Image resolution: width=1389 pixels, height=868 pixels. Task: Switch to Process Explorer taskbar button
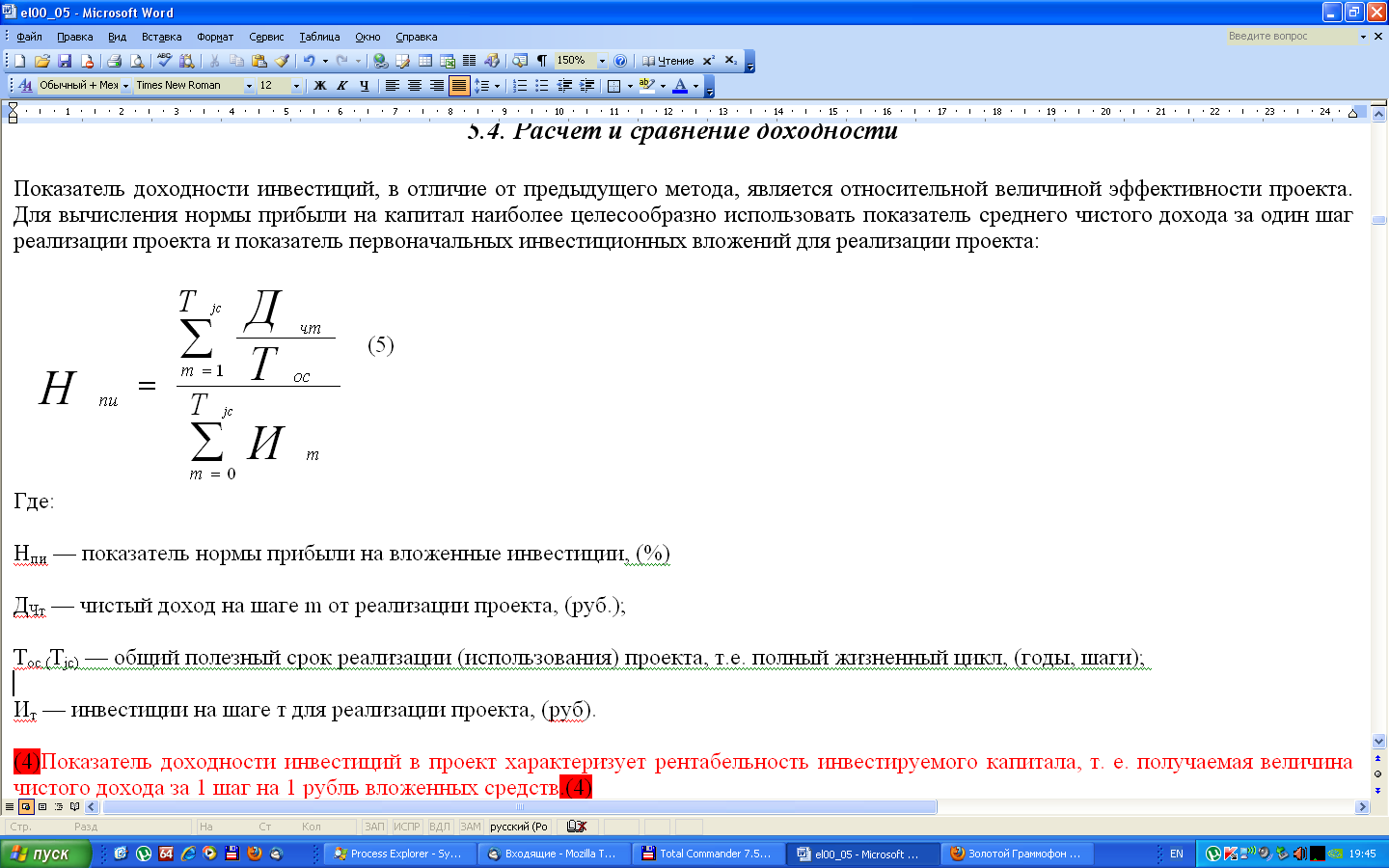coord(398,854)
